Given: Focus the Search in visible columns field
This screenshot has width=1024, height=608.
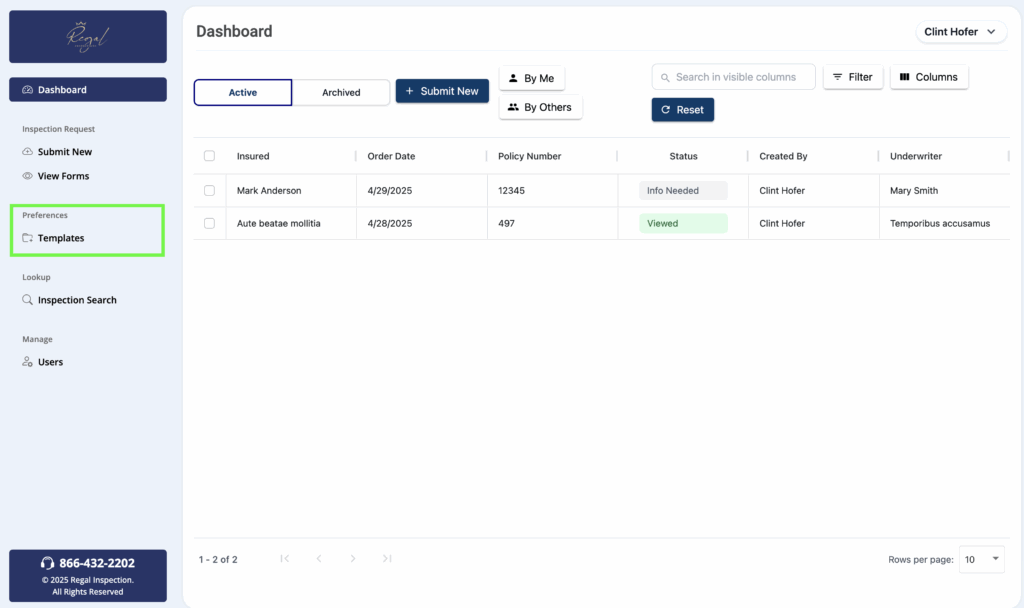Looking at the screenshot, I should [734, 77].
